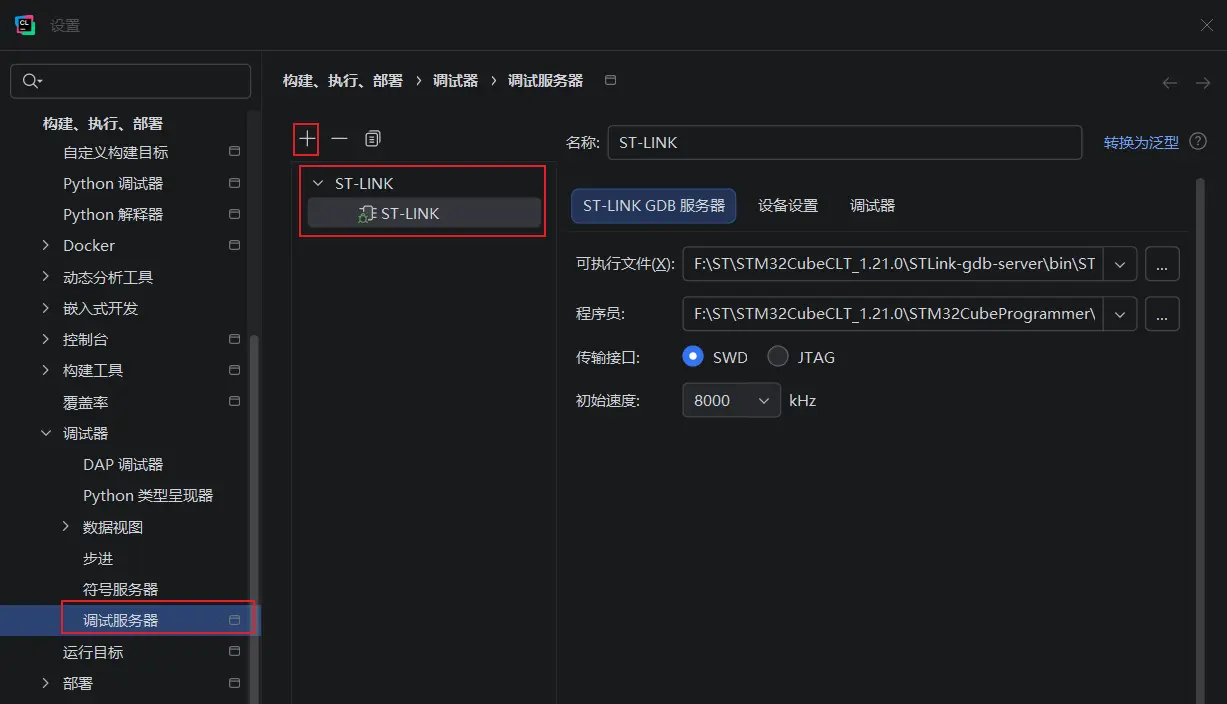Open 覆盖率 settings
Image resolution: width=1227 pixels, height=704 pixels.
[x=85, y=402]
